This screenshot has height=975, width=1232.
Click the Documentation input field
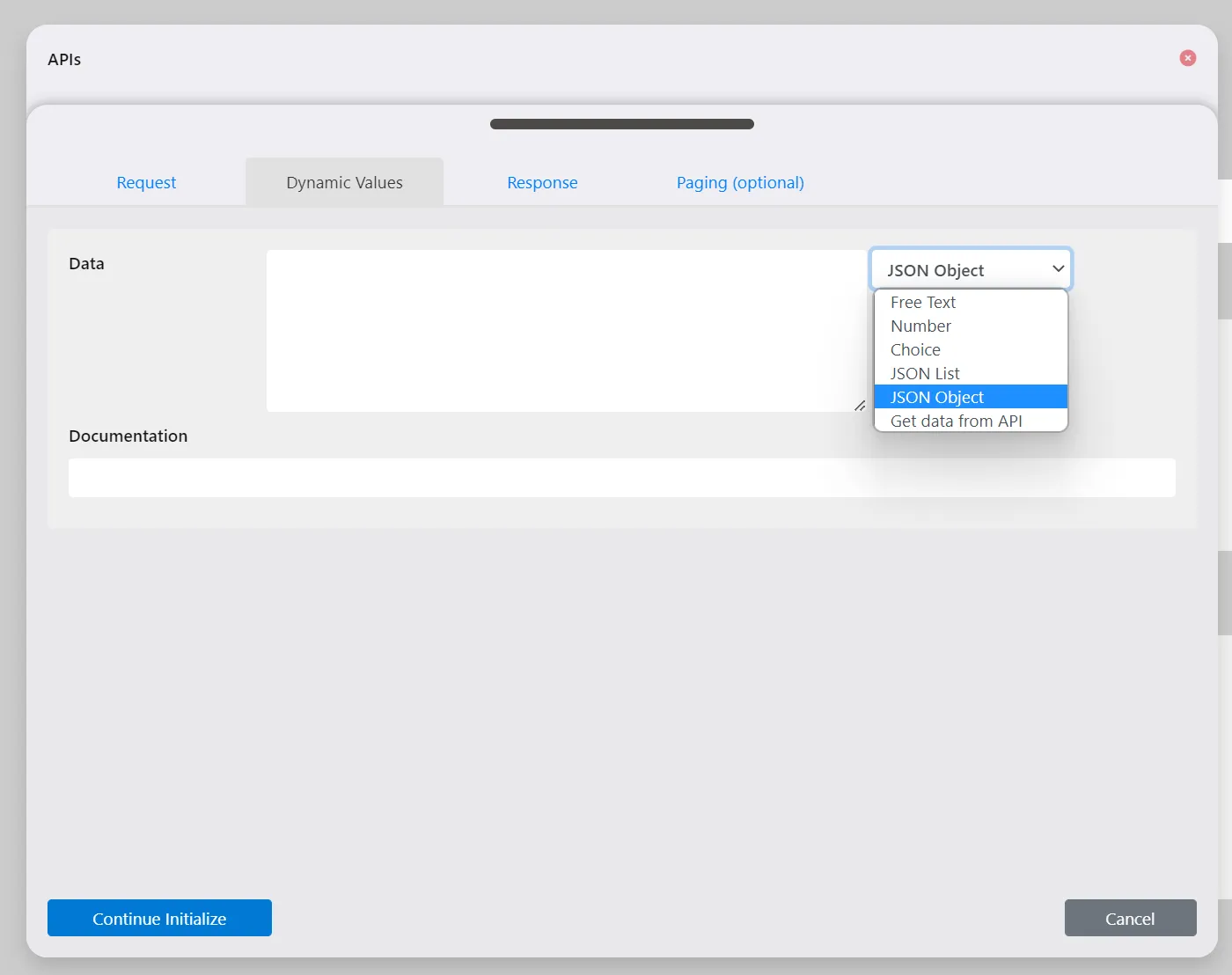coord(622,478)
